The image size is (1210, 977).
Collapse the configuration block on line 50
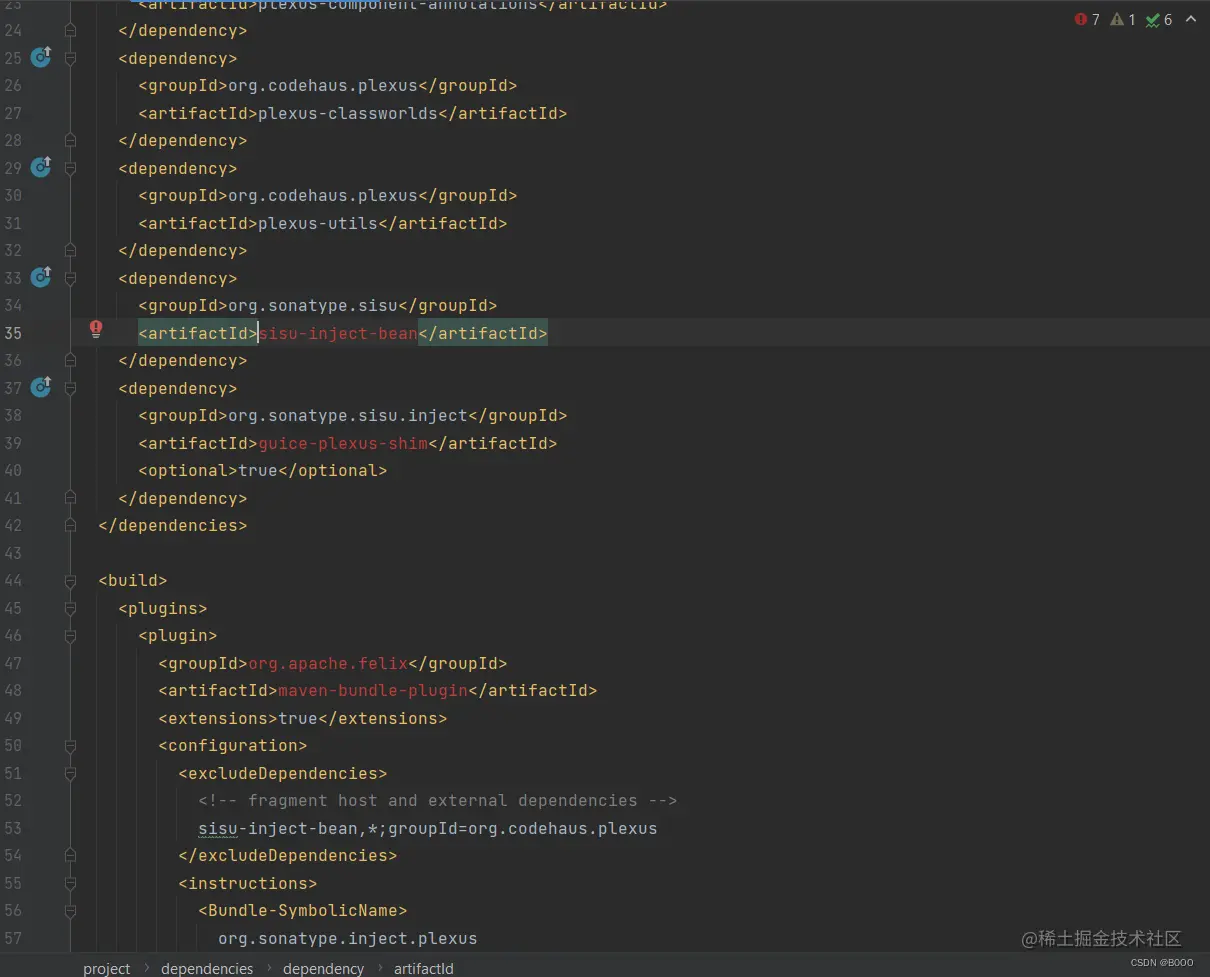pyautogui.click(x=70, y=745)
